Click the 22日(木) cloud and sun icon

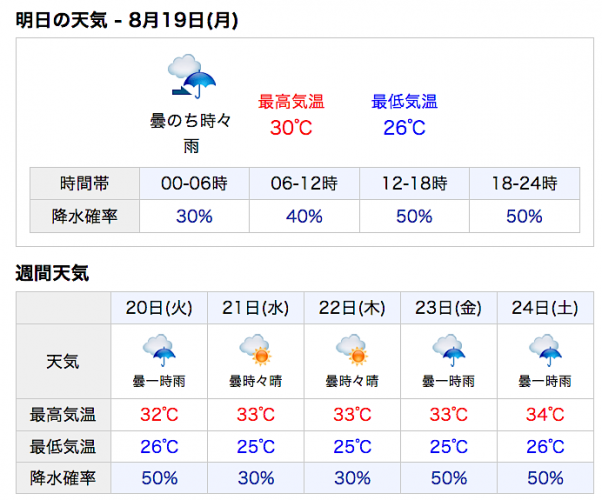coord(352,350)
